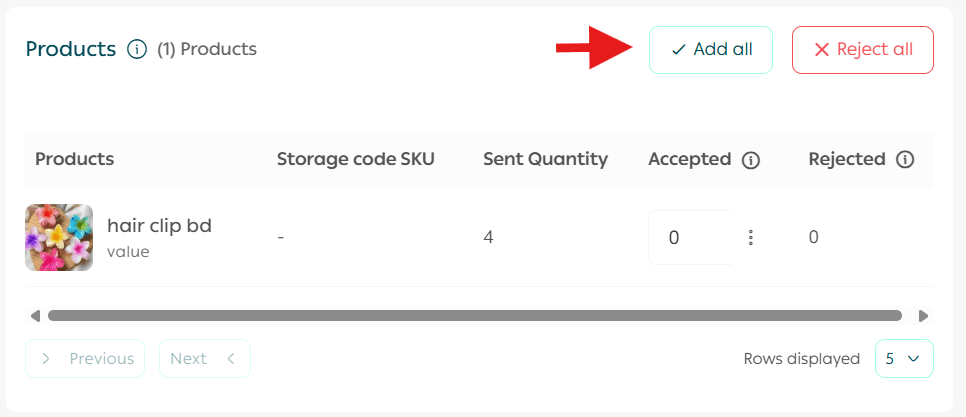Image resolution: width=966 pixels, height=417 pixels.
Task: Click the Storage code SKU column header
Action: 356,159
